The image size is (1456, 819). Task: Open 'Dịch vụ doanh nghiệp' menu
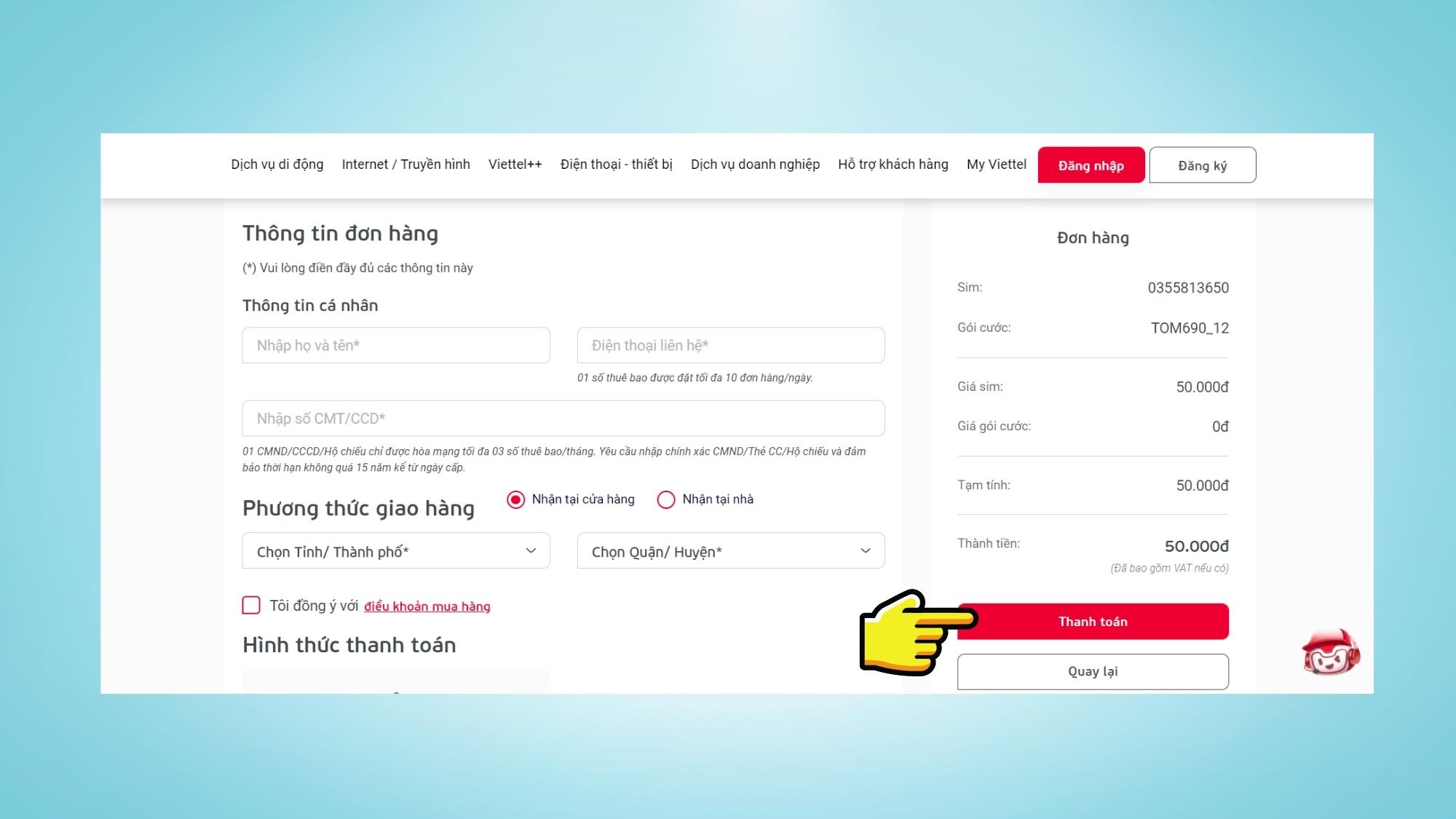[x=755, y=165]
